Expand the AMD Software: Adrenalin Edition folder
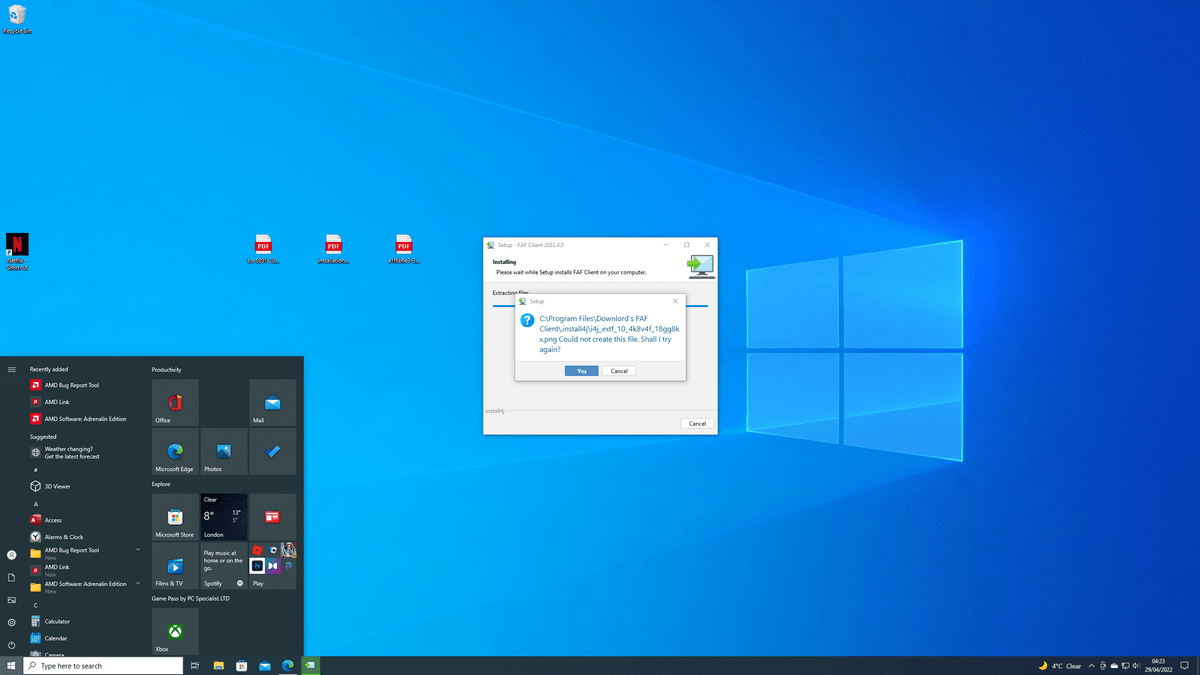 click(85, 586)
